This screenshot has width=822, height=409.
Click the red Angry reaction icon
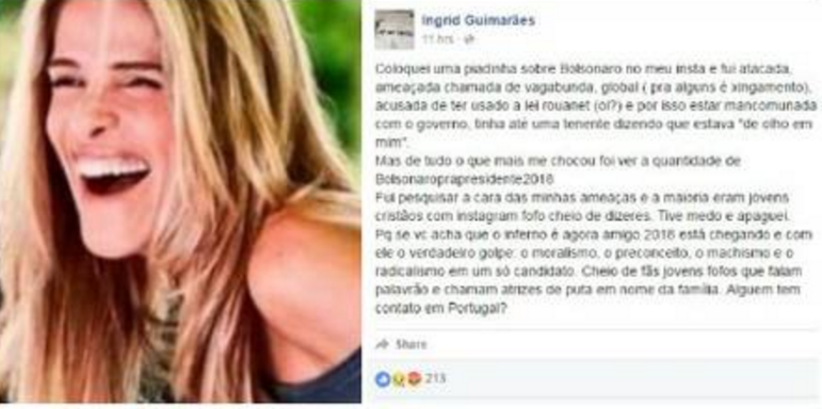pyautogui.click(x=414, y=379)
